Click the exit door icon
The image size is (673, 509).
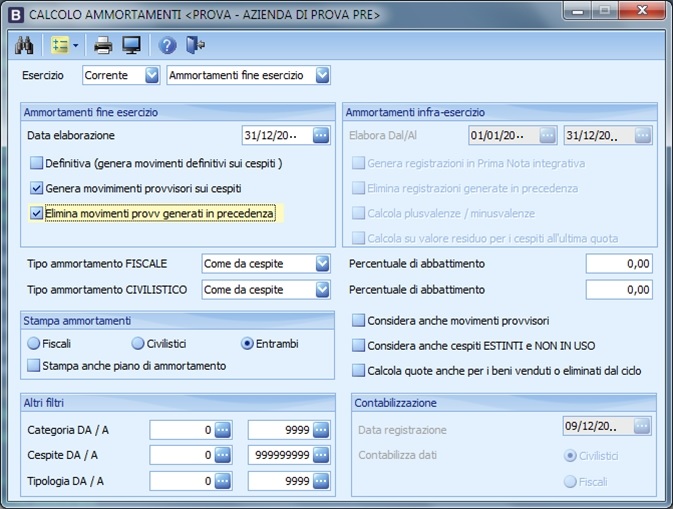[195, 45]
